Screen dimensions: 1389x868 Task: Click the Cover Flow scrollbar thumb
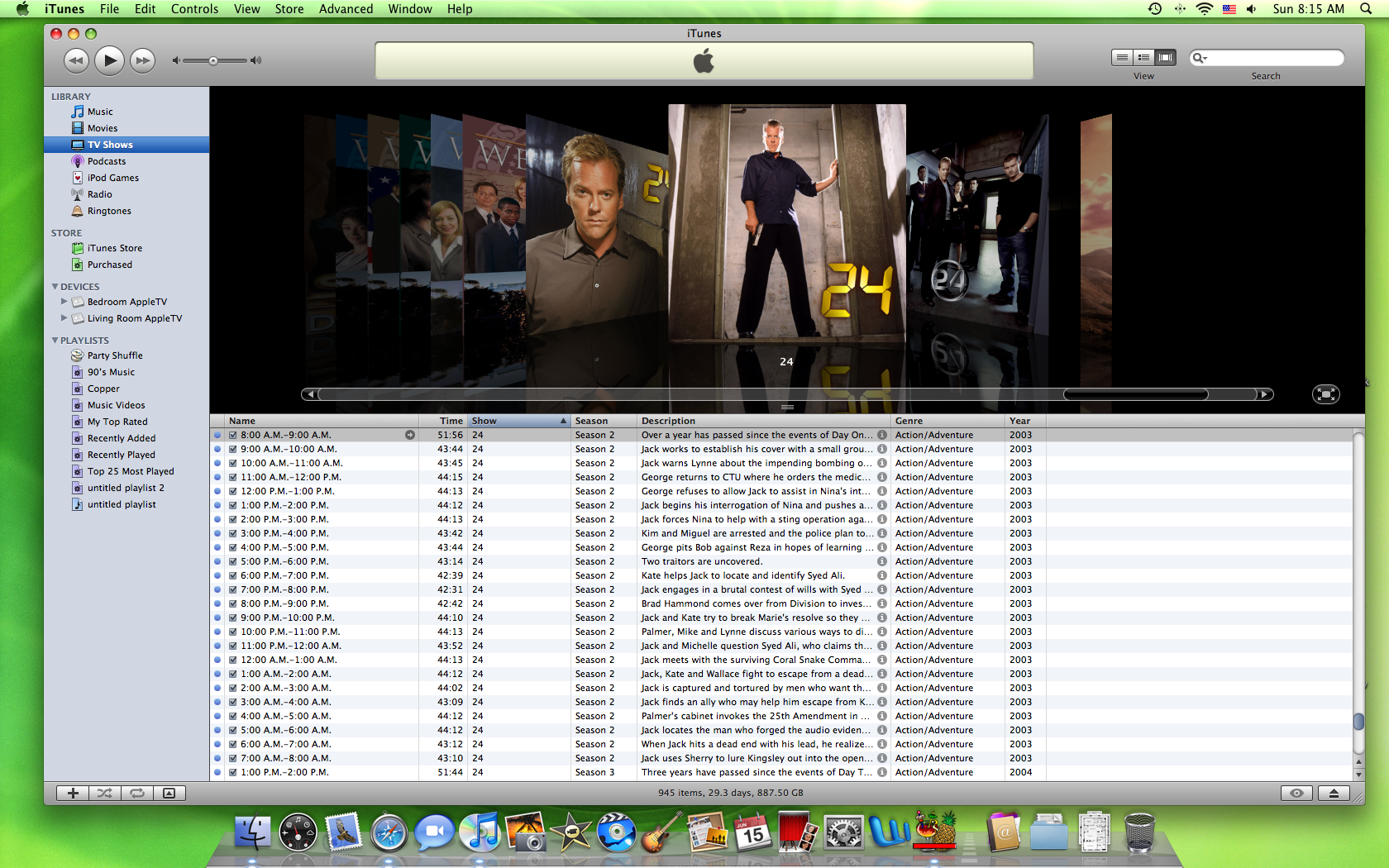1135,394
